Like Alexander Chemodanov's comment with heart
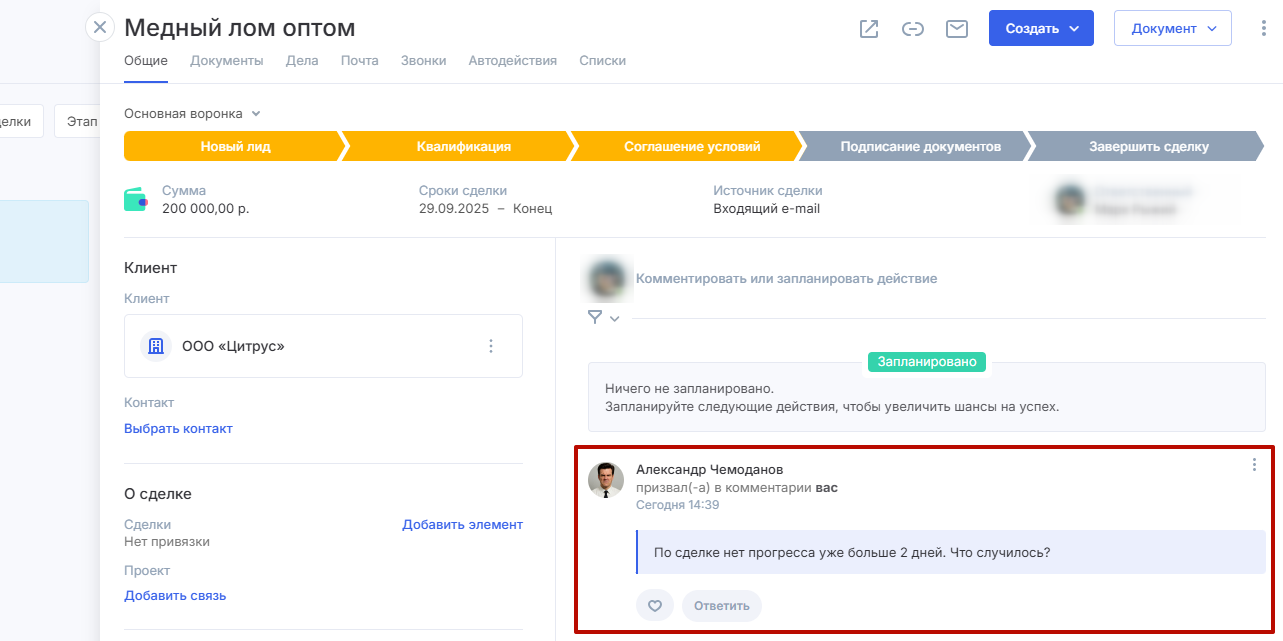Viewport: 1283px width, 641px height. pyautogui.click(x=655, y=606)
